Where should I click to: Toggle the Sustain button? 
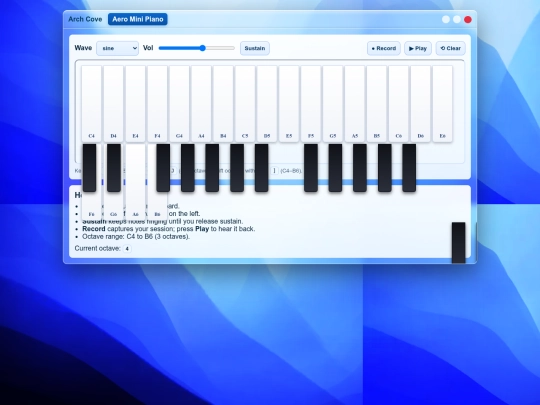pyautogui.click(x=255, y=48)
